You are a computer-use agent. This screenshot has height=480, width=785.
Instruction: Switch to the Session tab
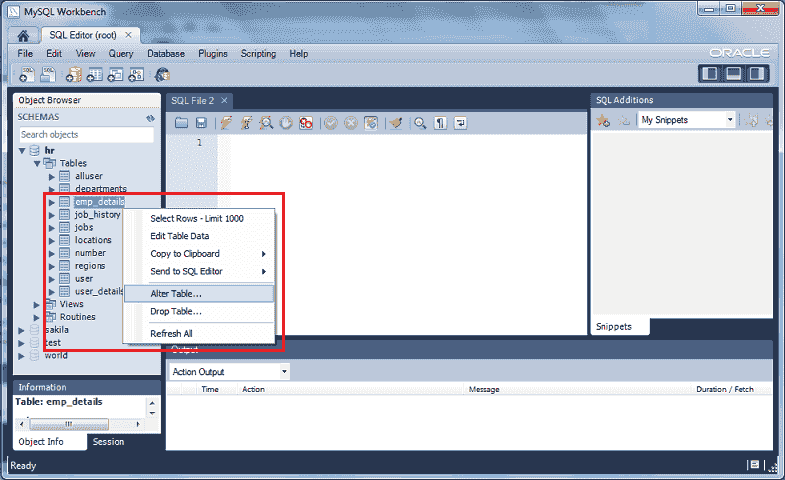(x=108, y=442)
